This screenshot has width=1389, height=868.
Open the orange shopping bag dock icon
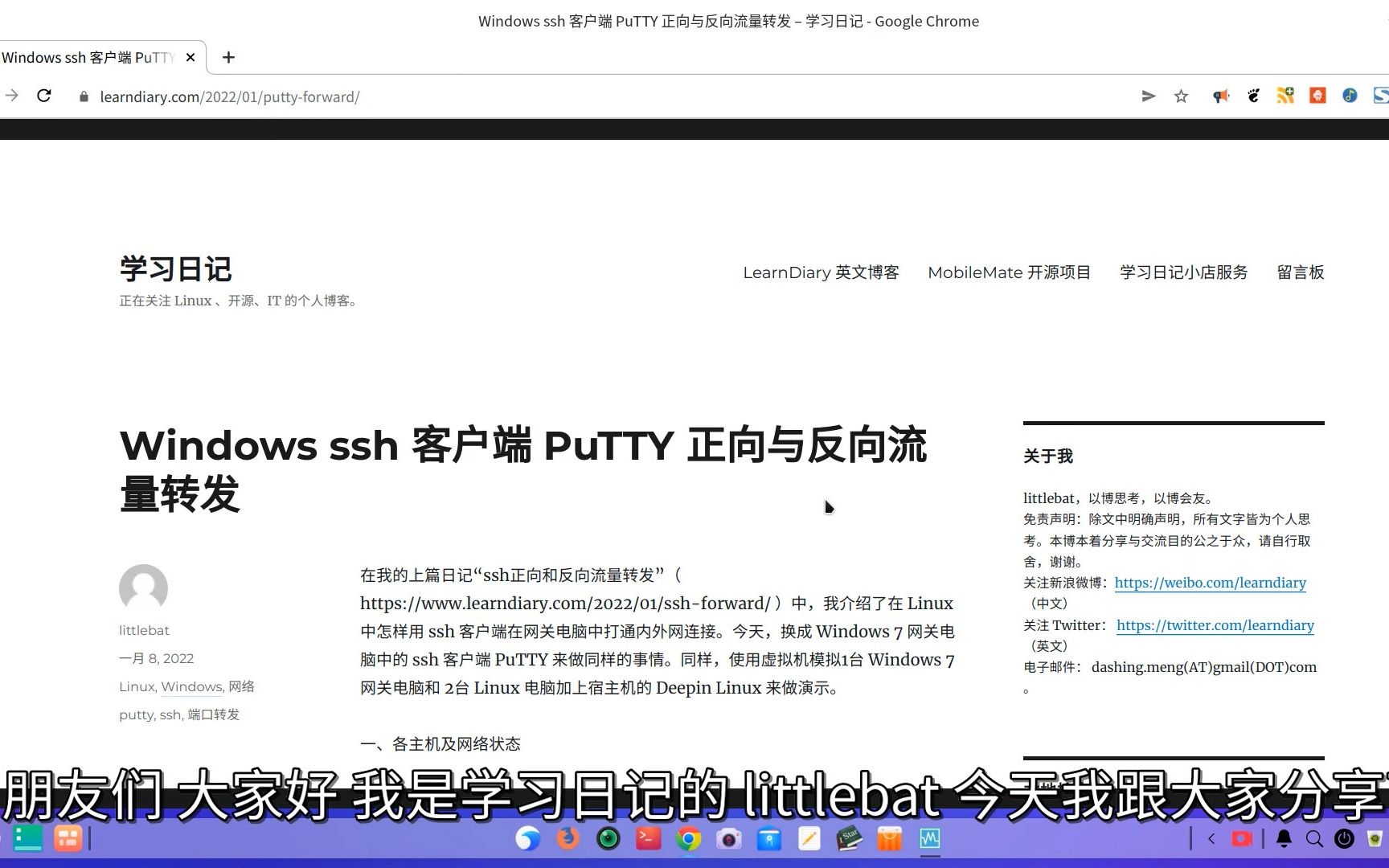tap(889, 838)
